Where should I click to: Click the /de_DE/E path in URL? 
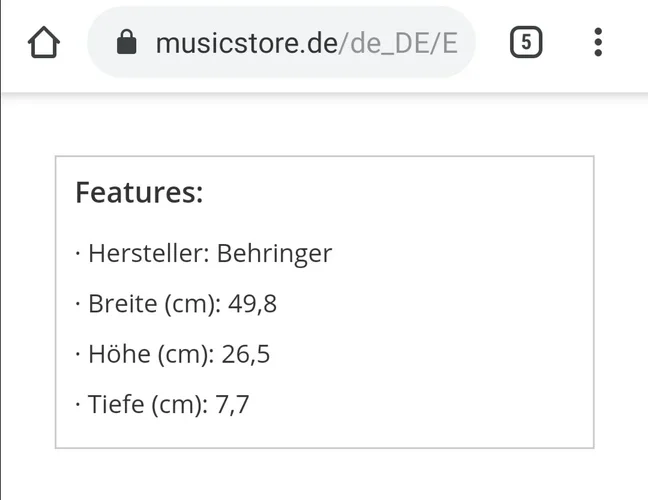pos(398,43)
